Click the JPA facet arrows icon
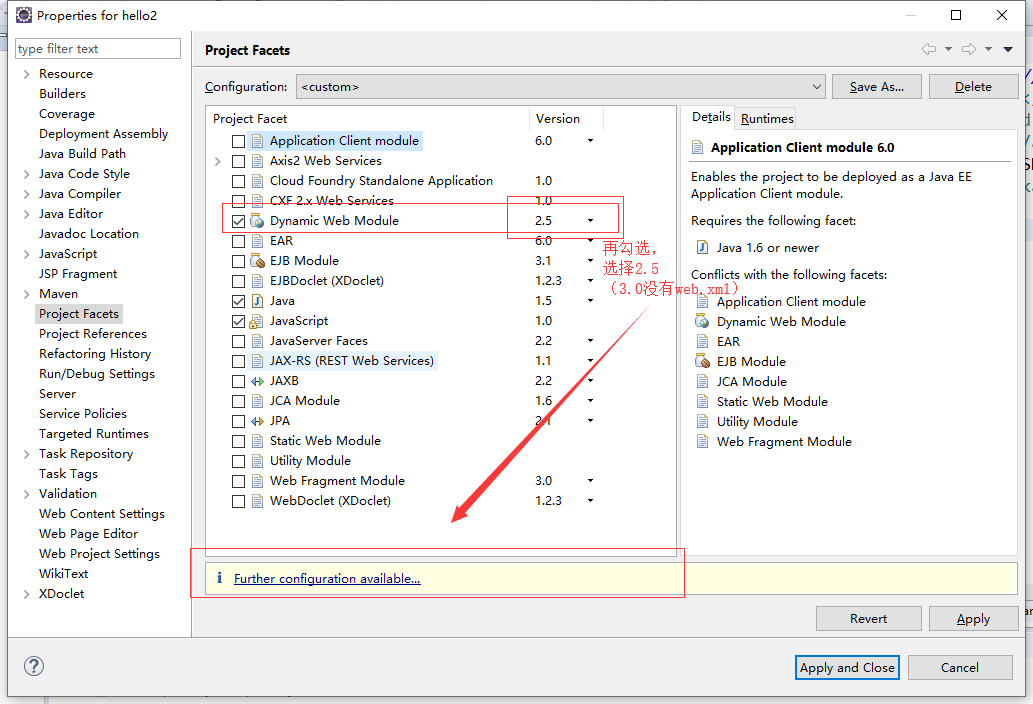Screen dimensions: 1033x704 [257, 421]
